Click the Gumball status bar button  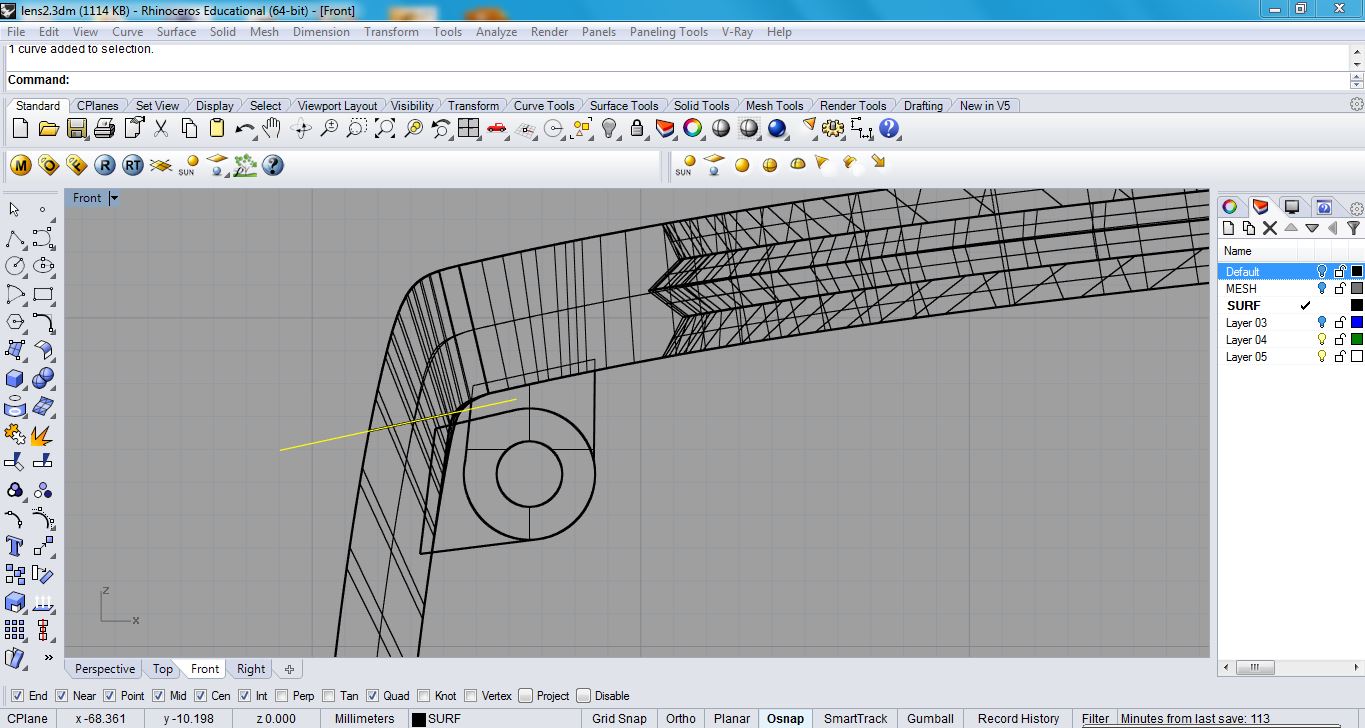click(930, 718)
